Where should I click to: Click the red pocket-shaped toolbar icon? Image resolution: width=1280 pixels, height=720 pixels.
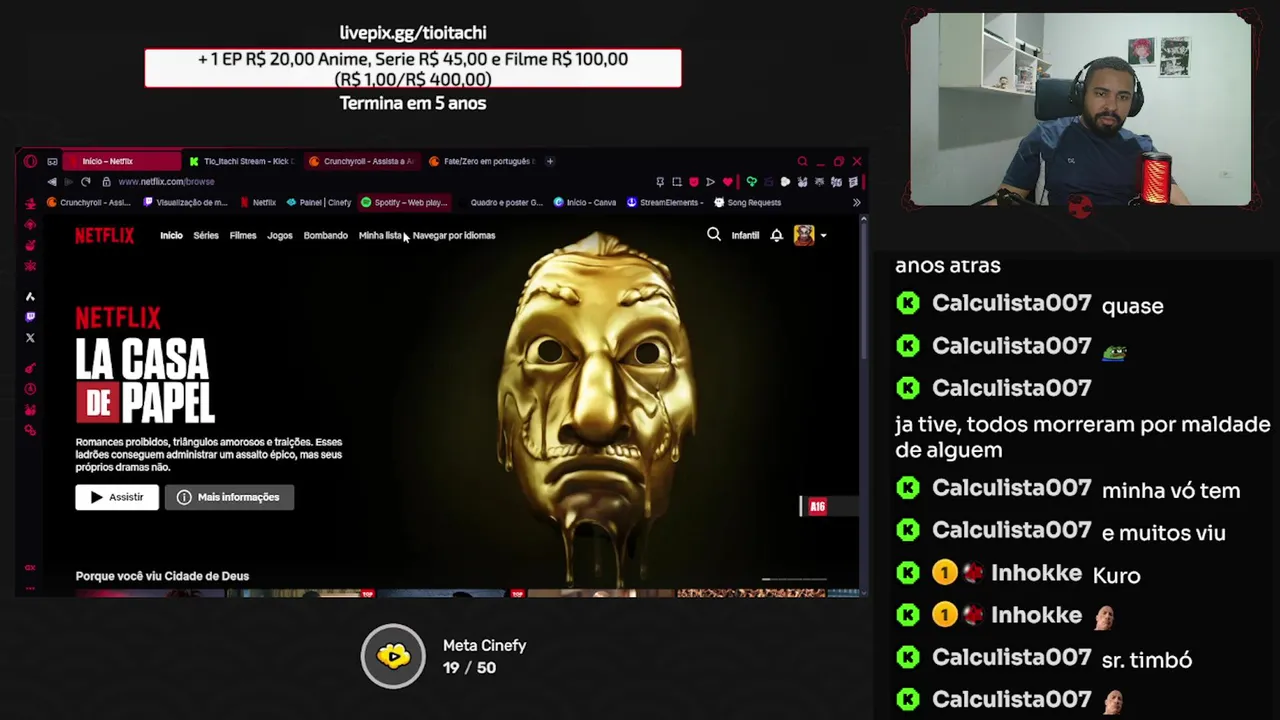click(x=694, y=182)
